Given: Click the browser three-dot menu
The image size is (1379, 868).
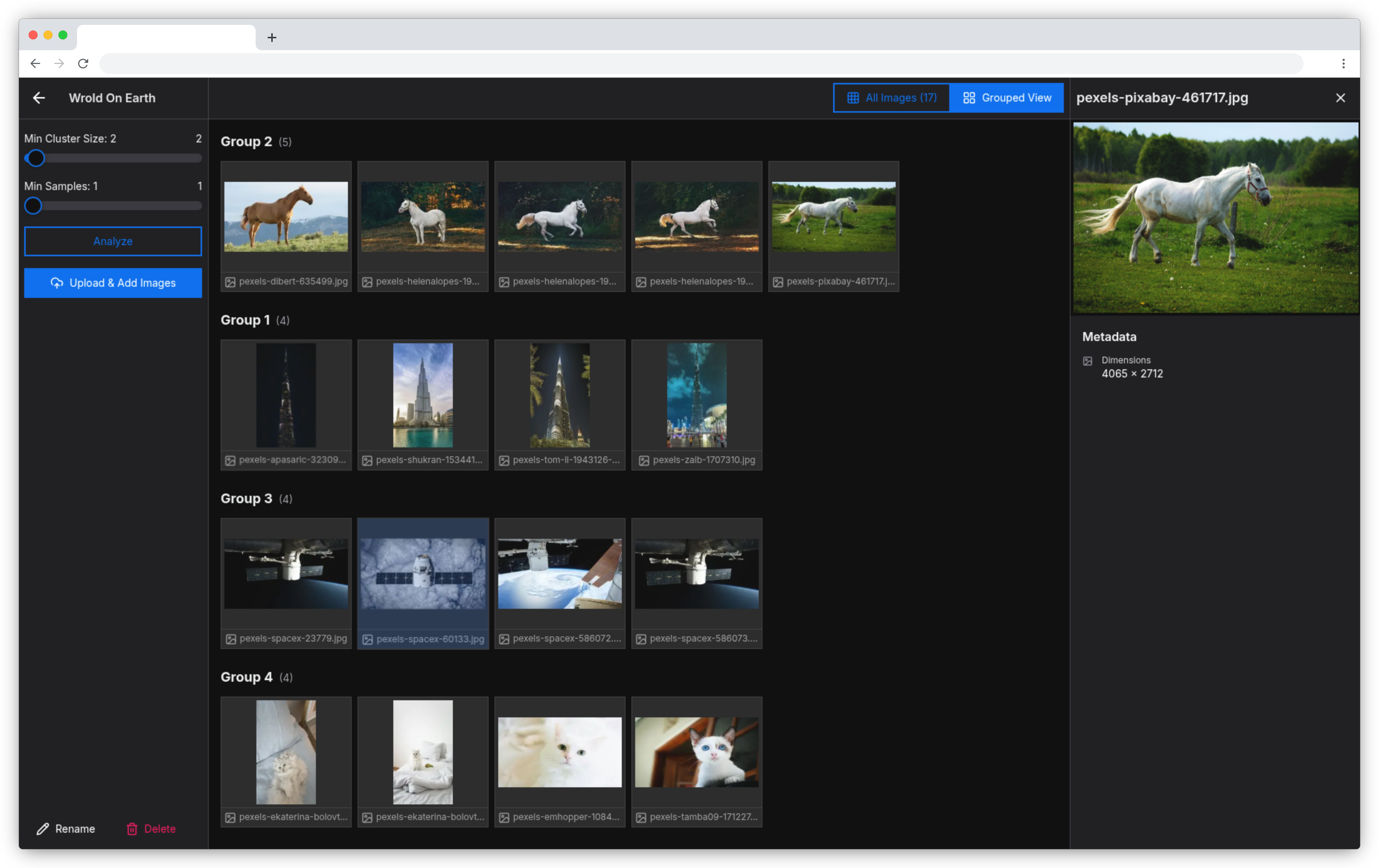Looking at the screenshot, I should pyautogui.click(x=1344, y=64).
